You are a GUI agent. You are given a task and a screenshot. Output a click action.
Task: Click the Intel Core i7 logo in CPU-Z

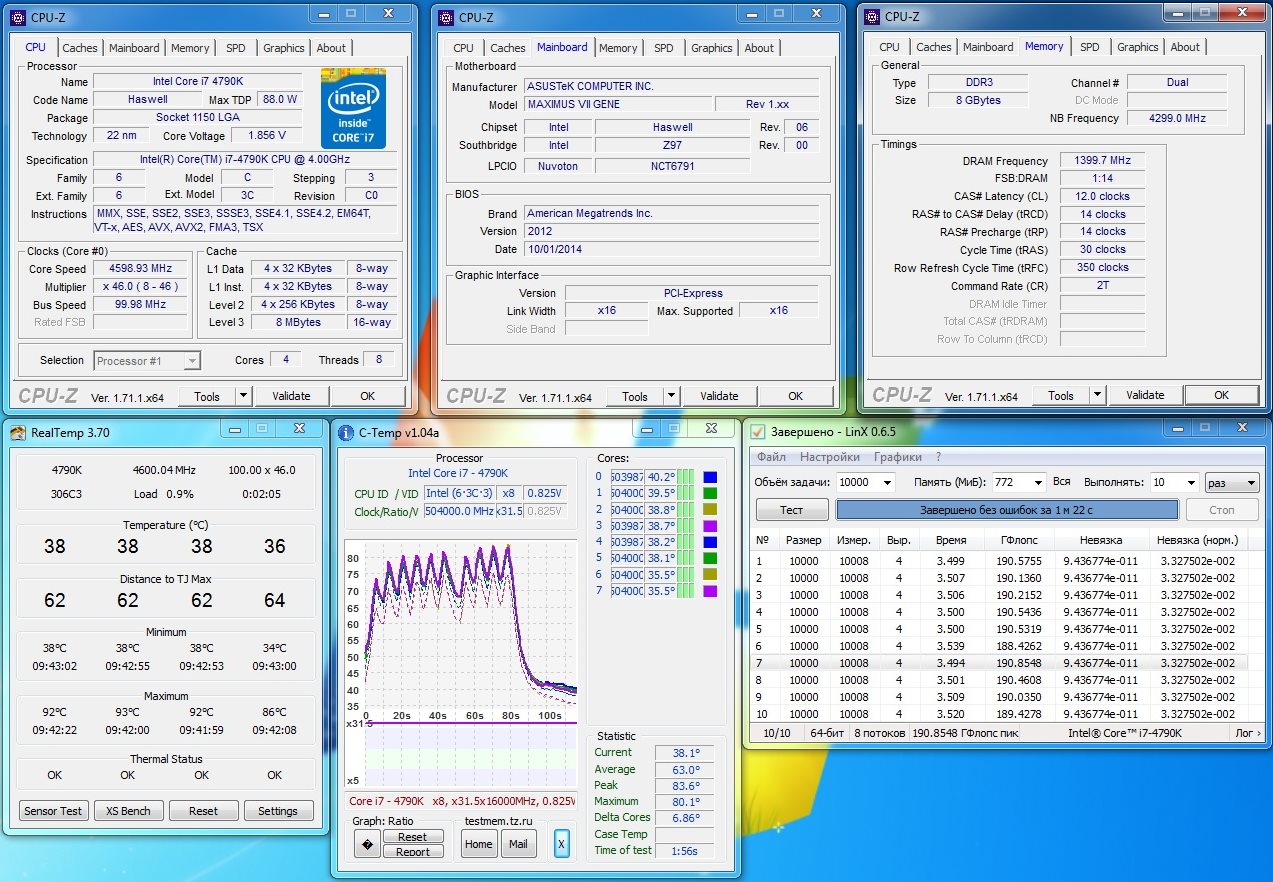[353, 108]
